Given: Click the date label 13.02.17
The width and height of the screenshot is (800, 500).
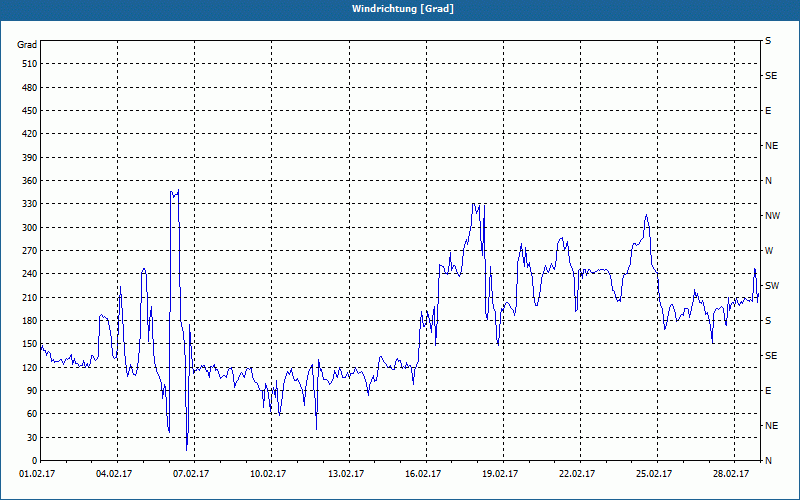Looking at the screenshot, I should point(346,474).
